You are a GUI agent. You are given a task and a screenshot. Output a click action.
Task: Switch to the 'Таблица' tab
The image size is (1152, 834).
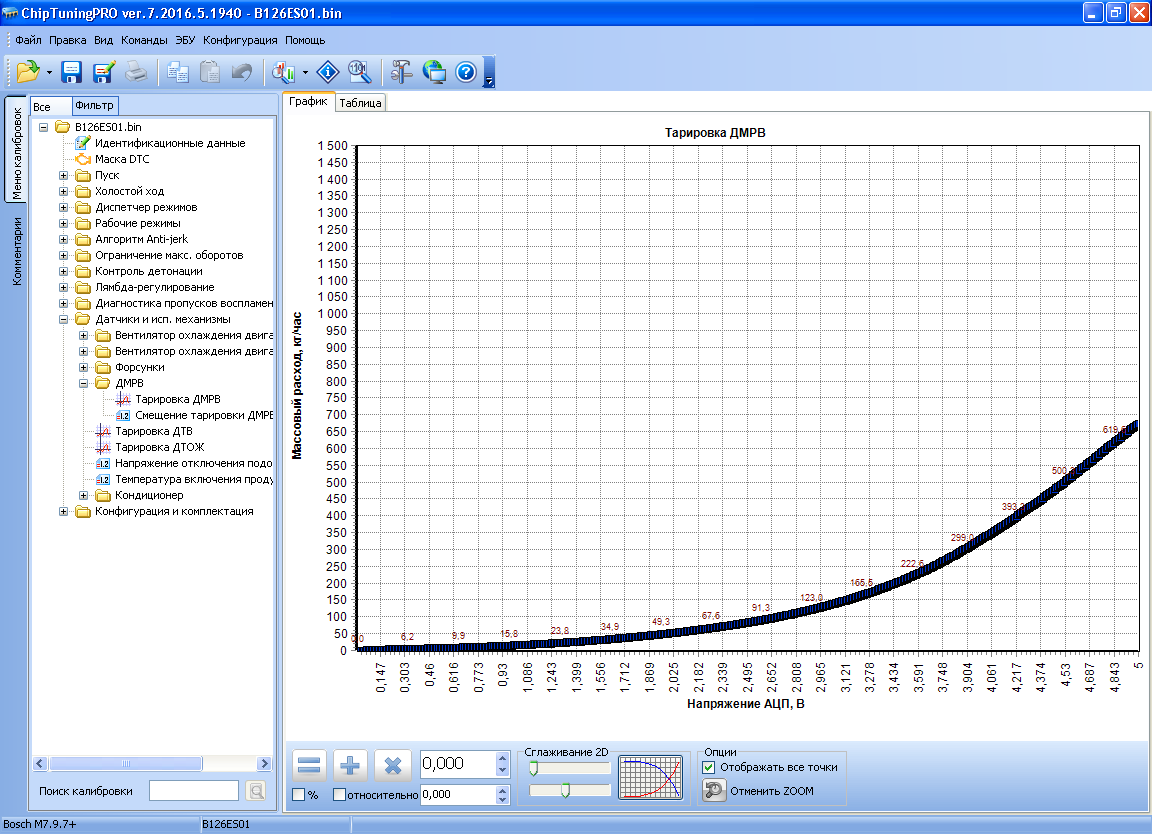360,103
